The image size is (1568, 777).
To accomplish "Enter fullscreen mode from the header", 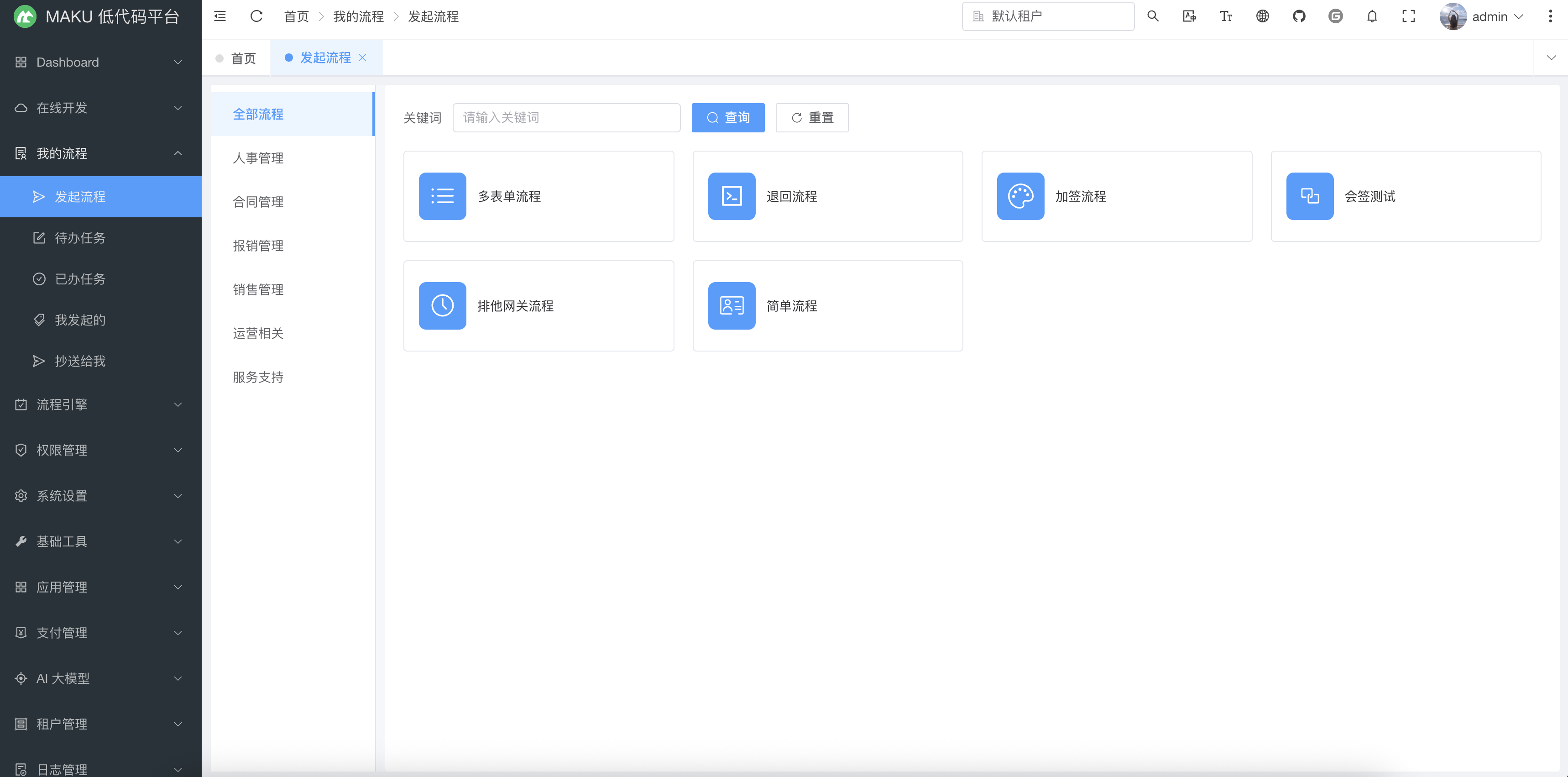I will tap(1409, 16).
